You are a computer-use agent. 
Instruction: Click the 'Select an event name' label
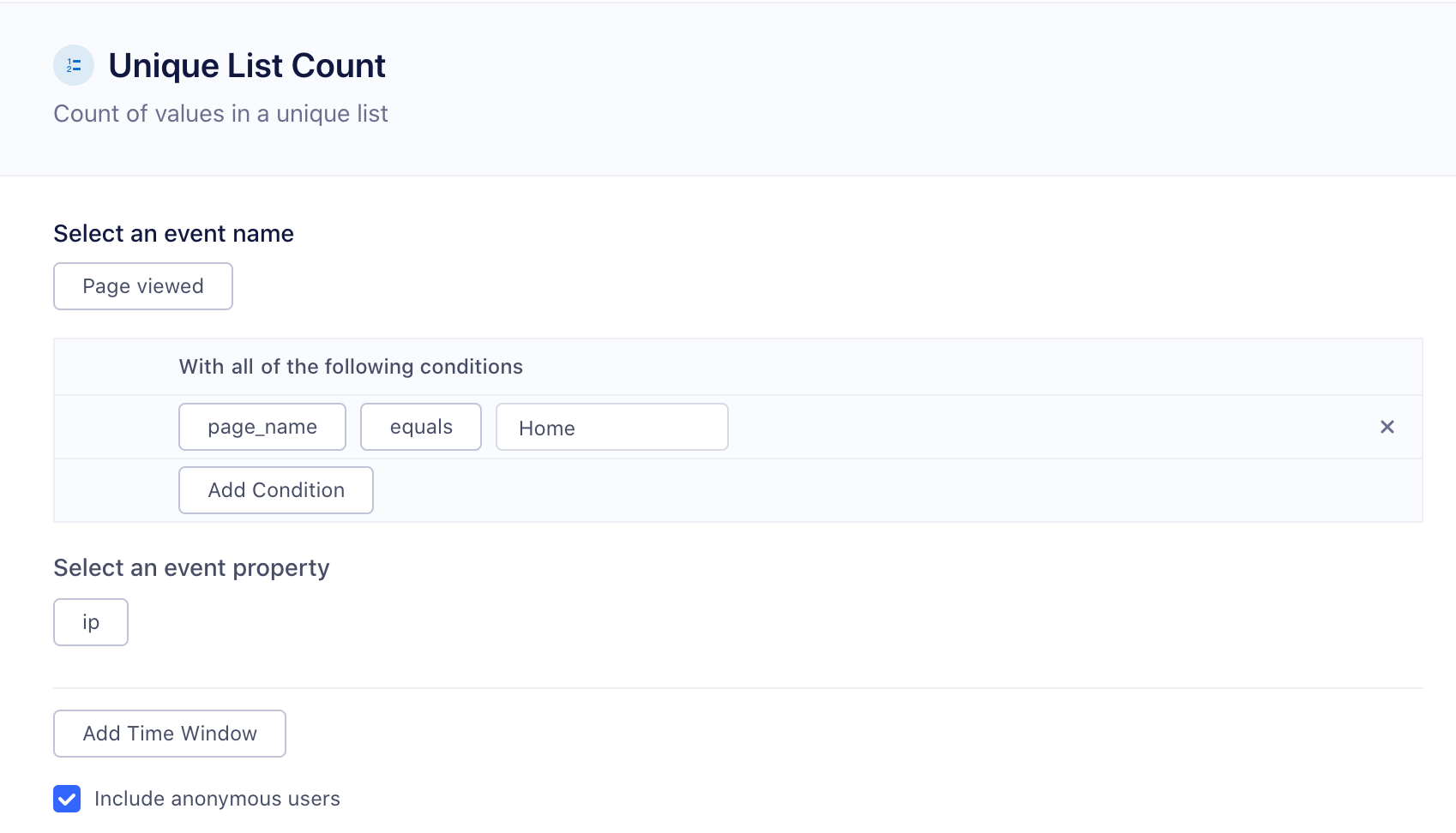173,234
